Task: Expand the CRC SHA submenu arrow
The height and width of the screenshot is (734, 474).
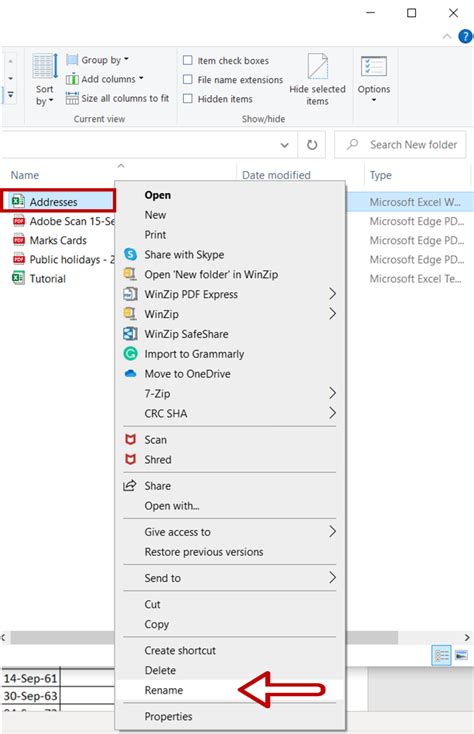Action: [332, 413]
